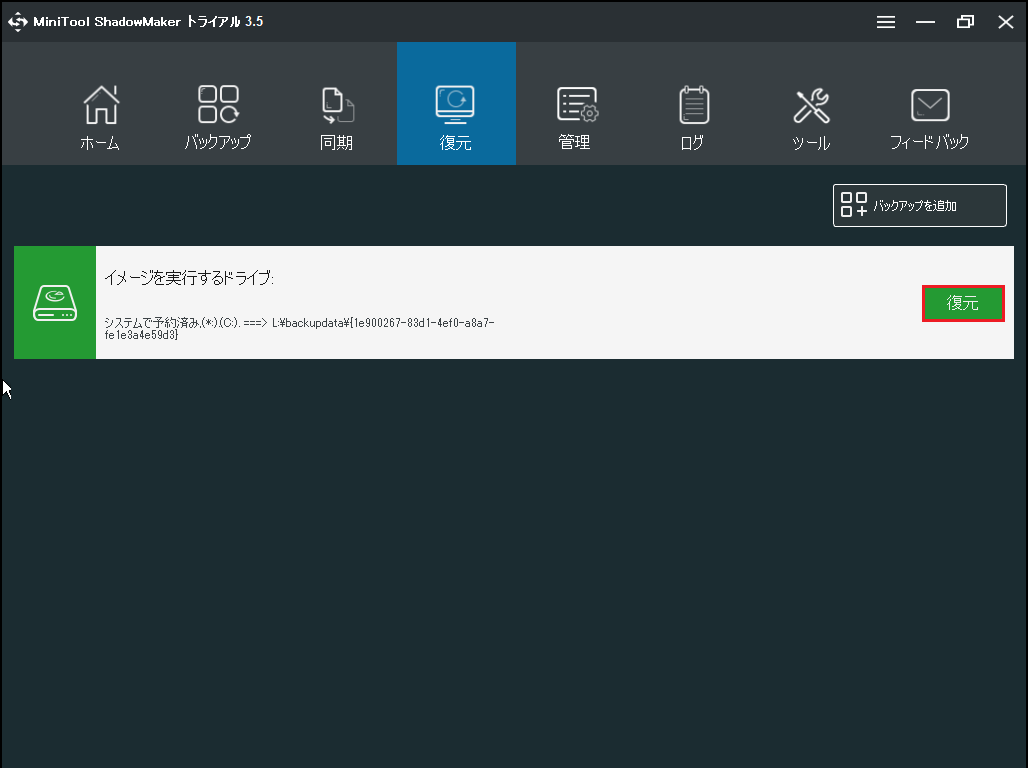Screen dimensions: 1028x768
Task: Click the フィードバック envelope icon
Action: [930, 105]
